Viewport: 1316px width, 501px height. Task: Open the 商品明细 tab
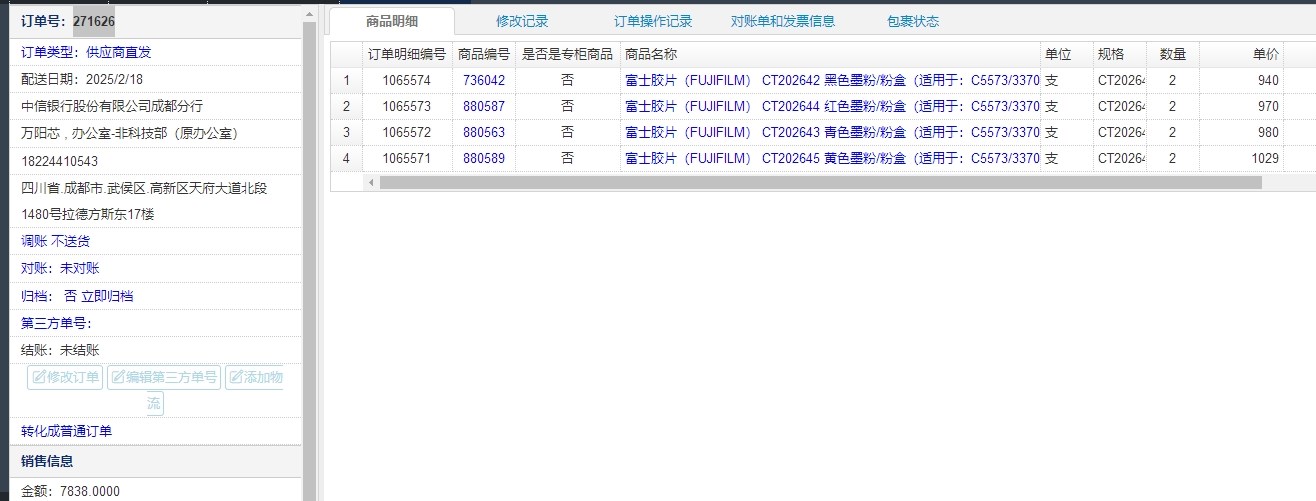(x=392, y=21)
